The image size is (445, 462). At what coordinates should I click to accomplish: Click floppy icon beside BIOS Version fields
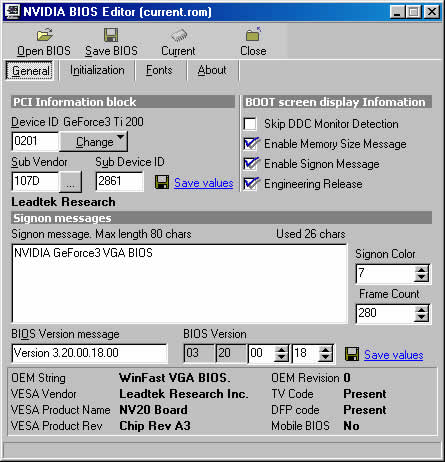[x=352, y=354]
